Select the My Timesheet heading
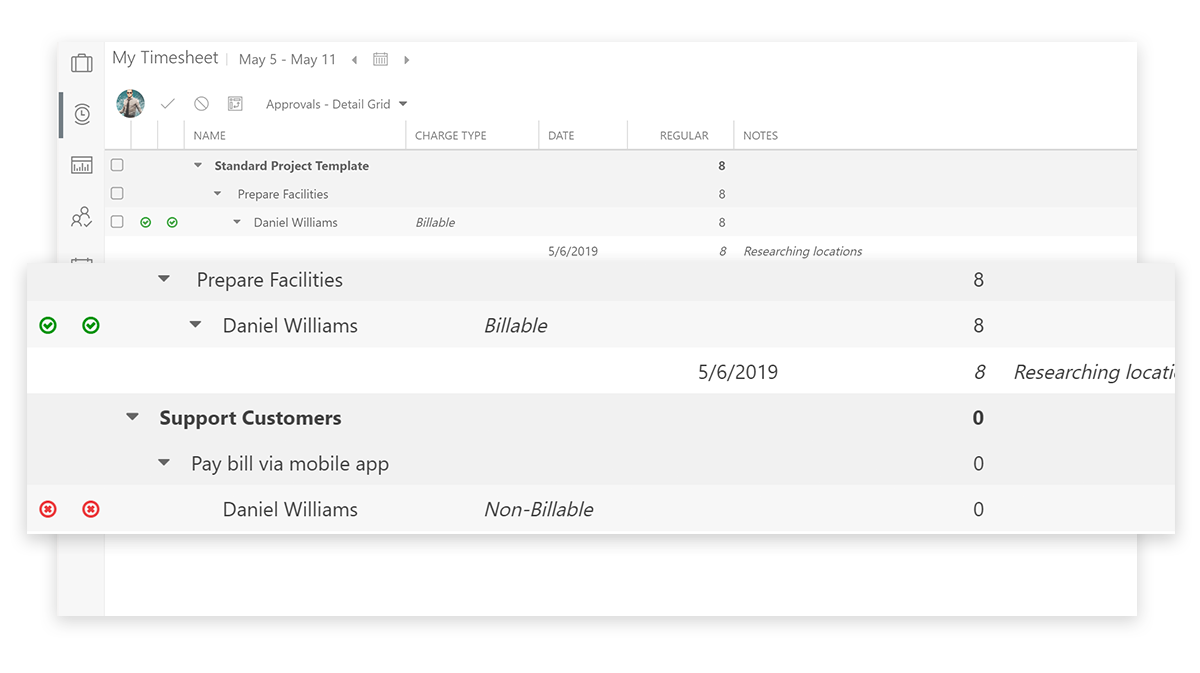The width and height of the screenshot is (1200, 673). 165,57
